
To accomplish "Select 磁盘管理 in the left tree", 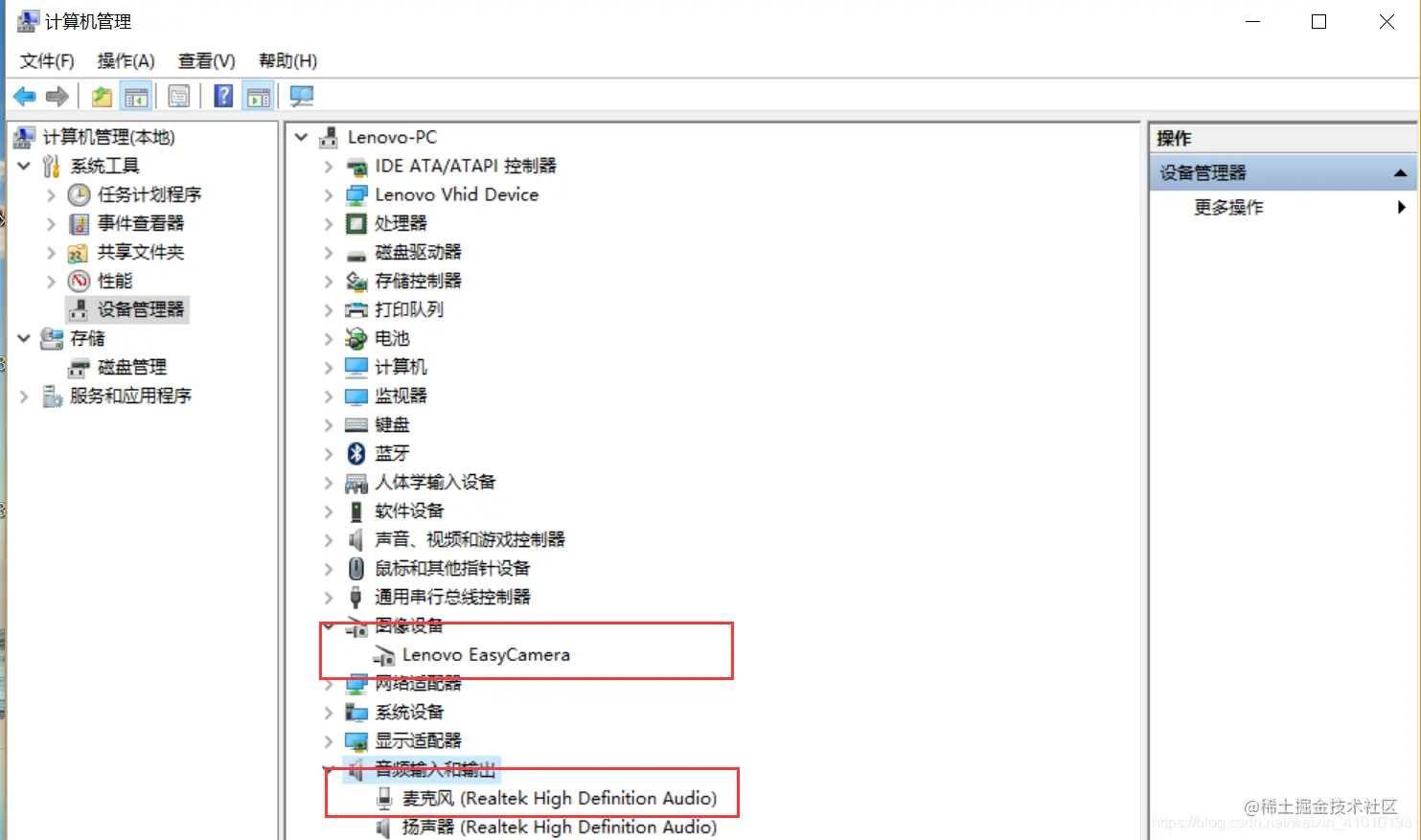I will point(132,367).
